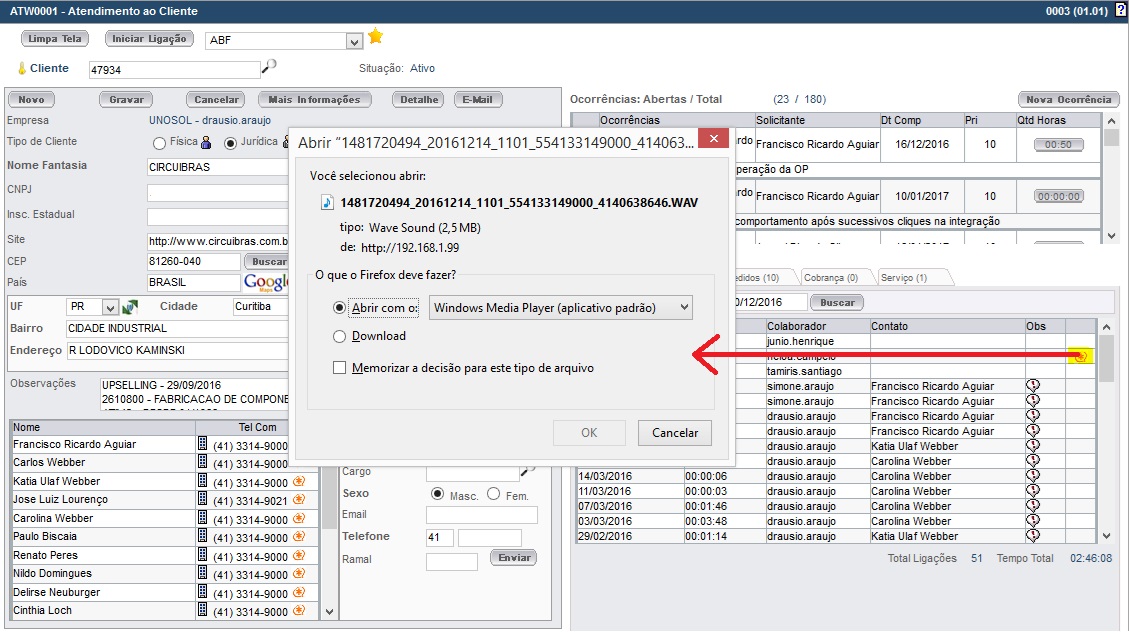
Task: Click the yellow favorite star icon
Action: pos(375,37)
